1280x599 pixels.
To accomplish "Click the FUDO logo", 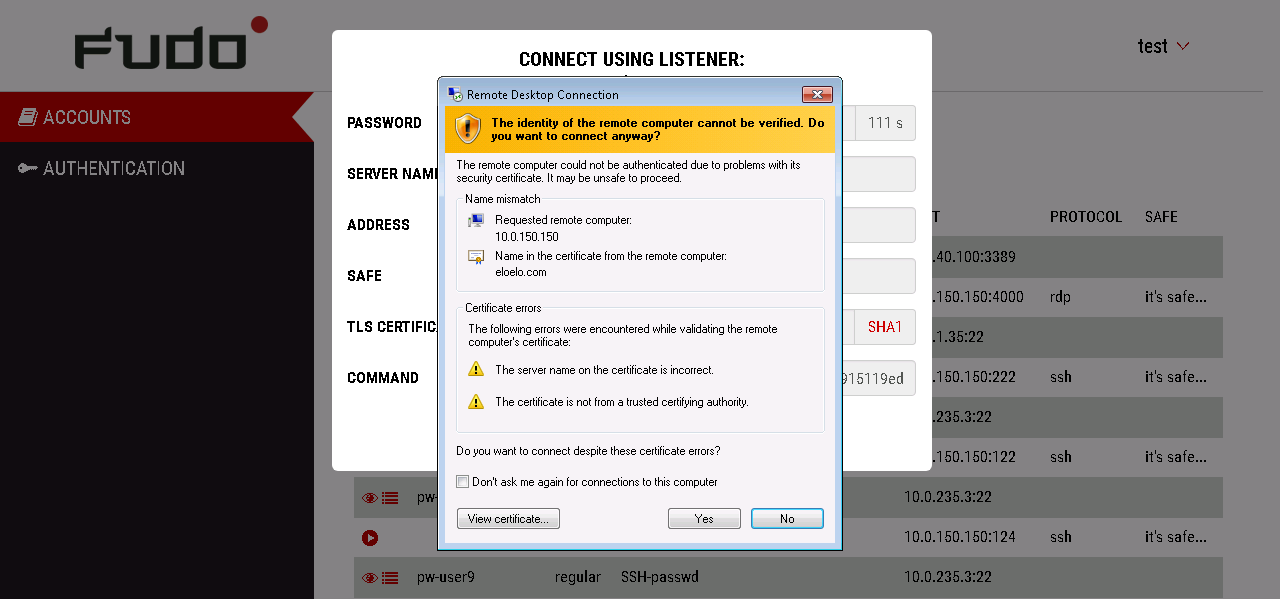I will coord(171,44).
